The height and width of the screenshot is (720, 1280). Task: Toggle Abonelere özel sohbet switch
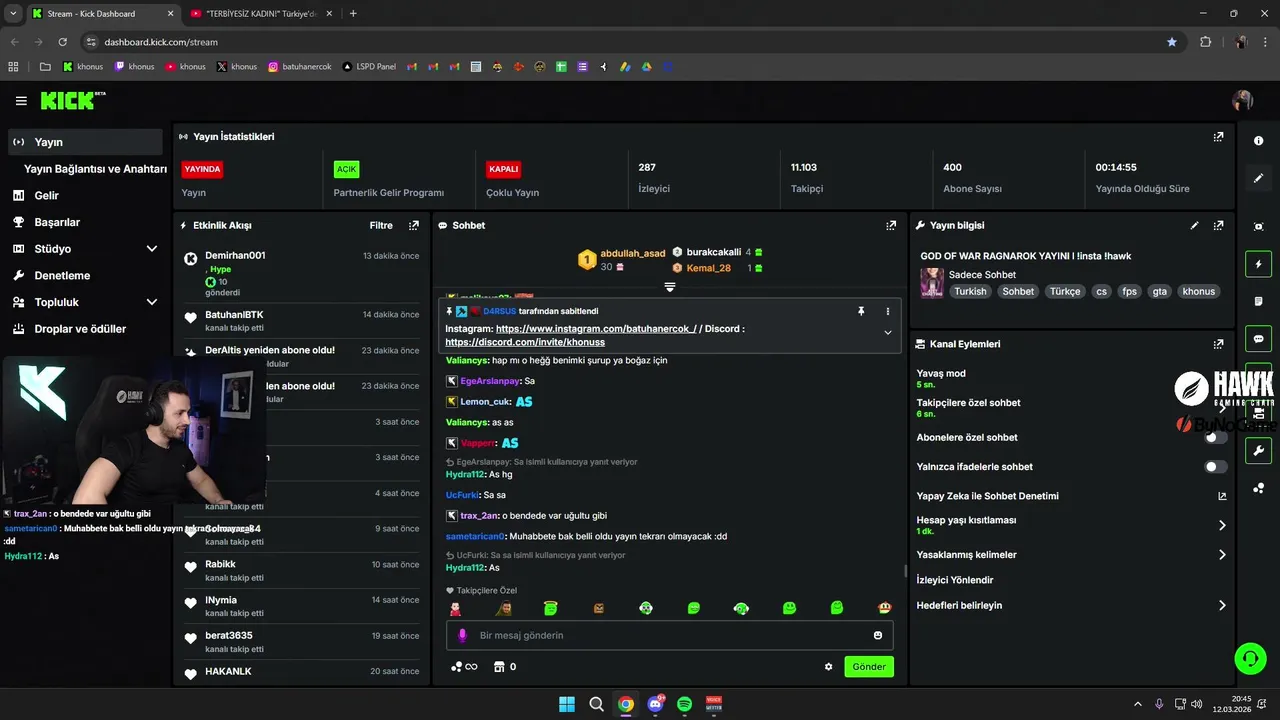[x=1216, y=437]
